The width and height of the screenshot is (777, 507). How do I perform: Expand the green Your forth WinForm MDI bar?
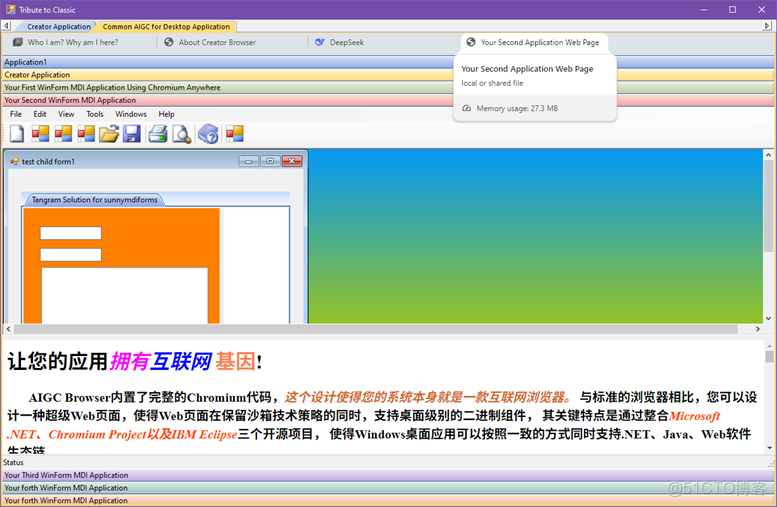pos(388,488)
